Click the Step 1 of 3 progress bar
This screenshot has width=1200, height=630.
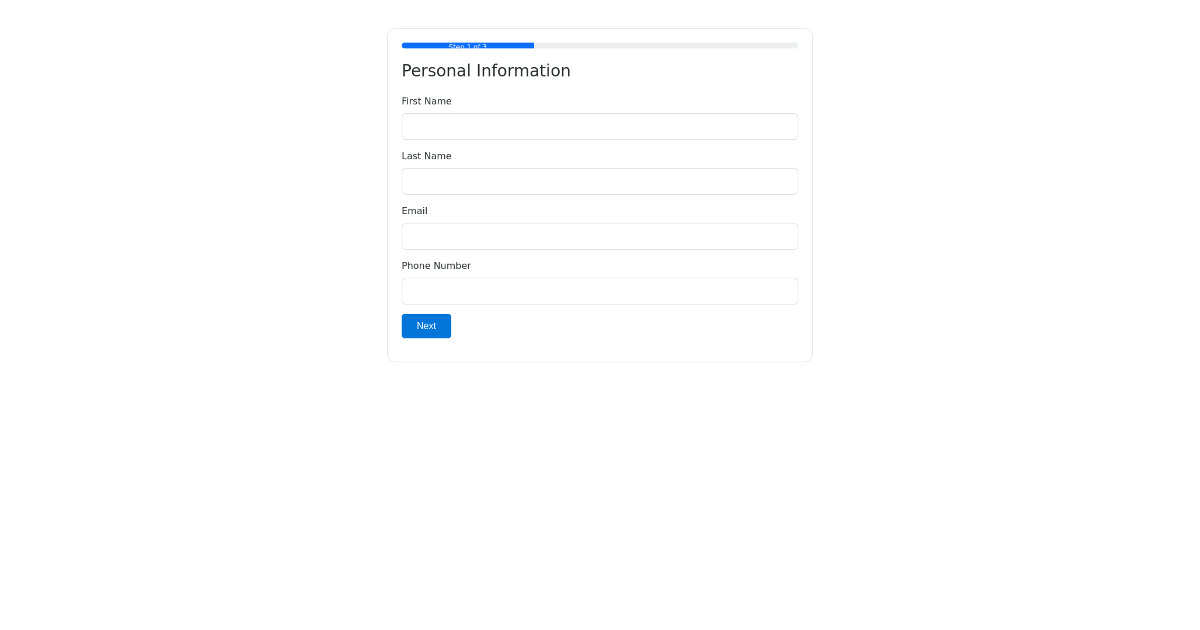[599, 45]
